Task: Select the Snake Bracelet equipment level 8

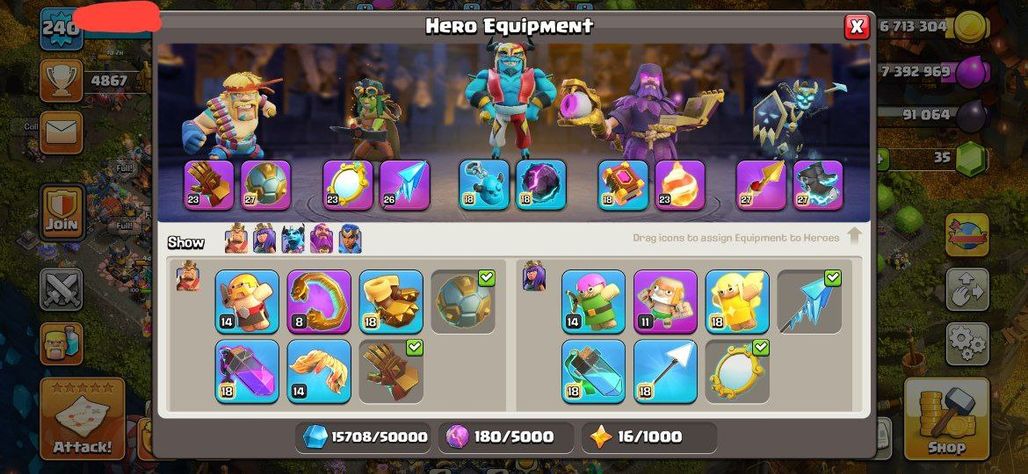Action: click(x=319, y=302)
